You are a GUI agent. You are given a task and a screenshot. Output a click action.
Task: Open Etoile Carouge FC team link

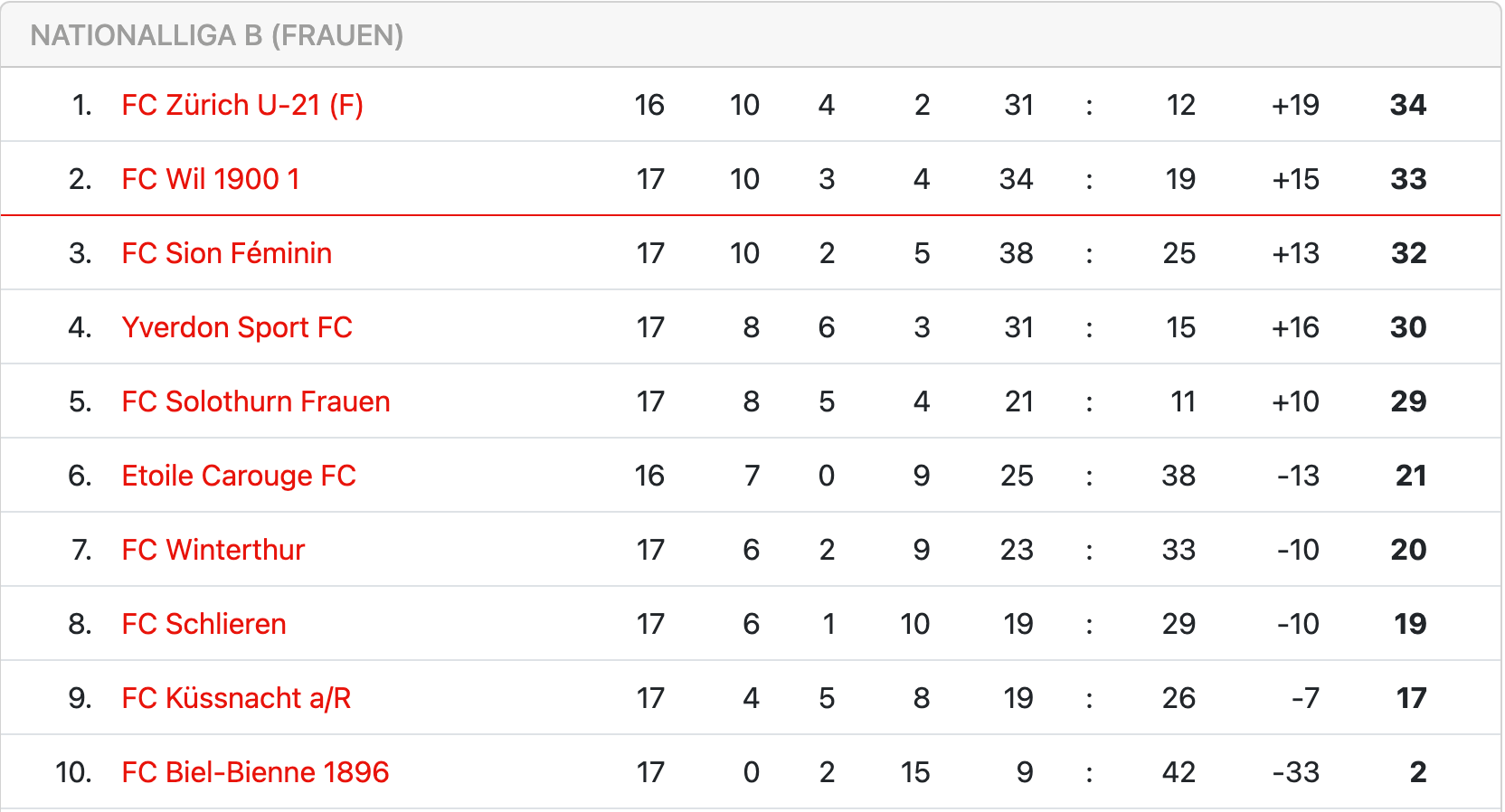(x=239, y=476)
